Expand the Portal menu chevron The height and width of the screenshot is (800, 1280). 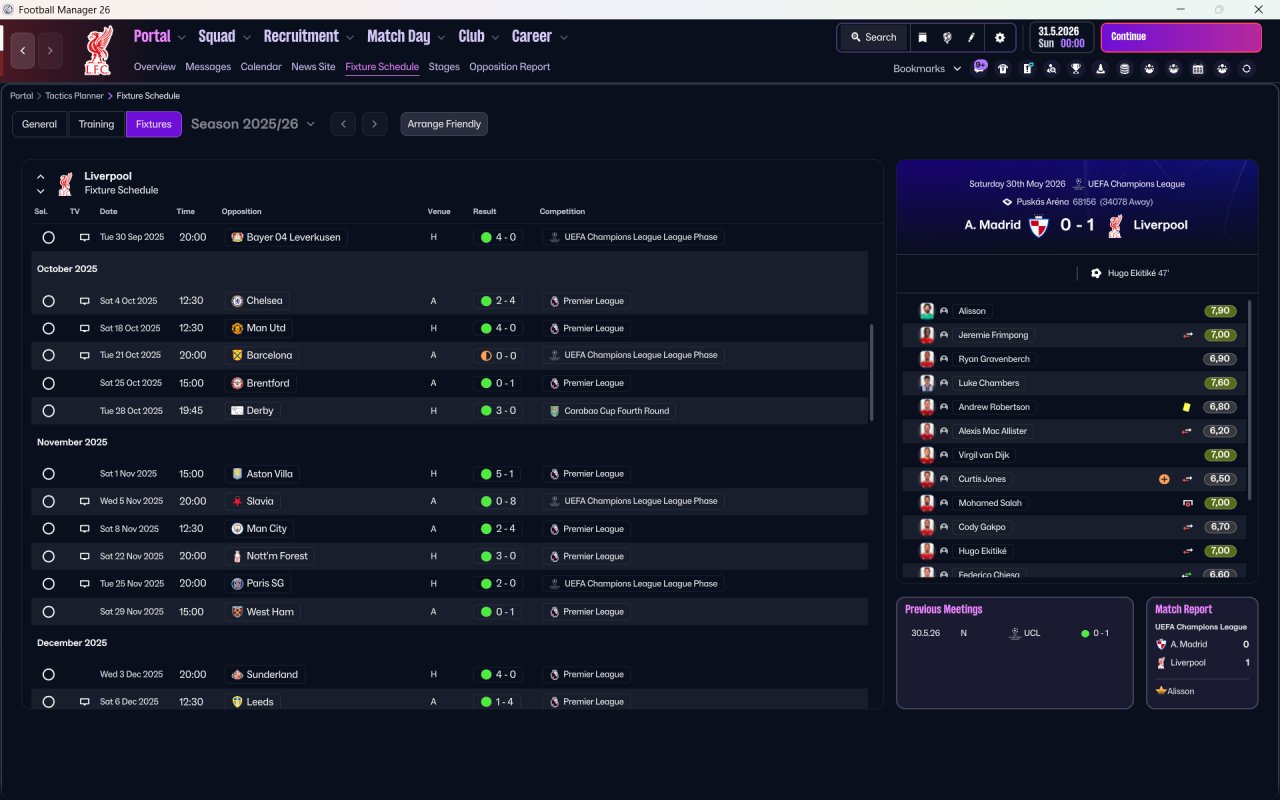coord(181,37)
